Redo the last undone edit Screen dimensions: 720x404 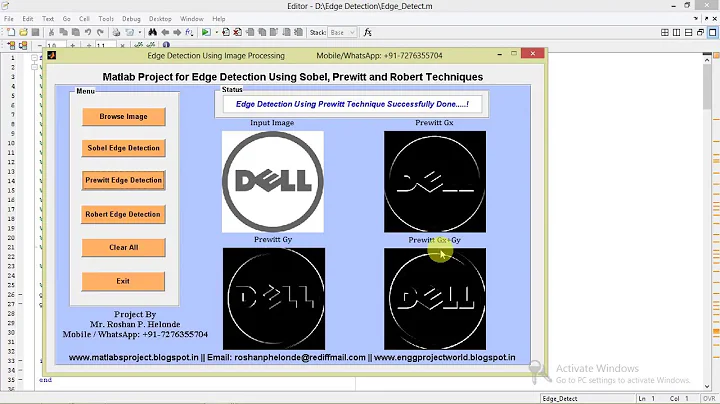tap(100, 32)
